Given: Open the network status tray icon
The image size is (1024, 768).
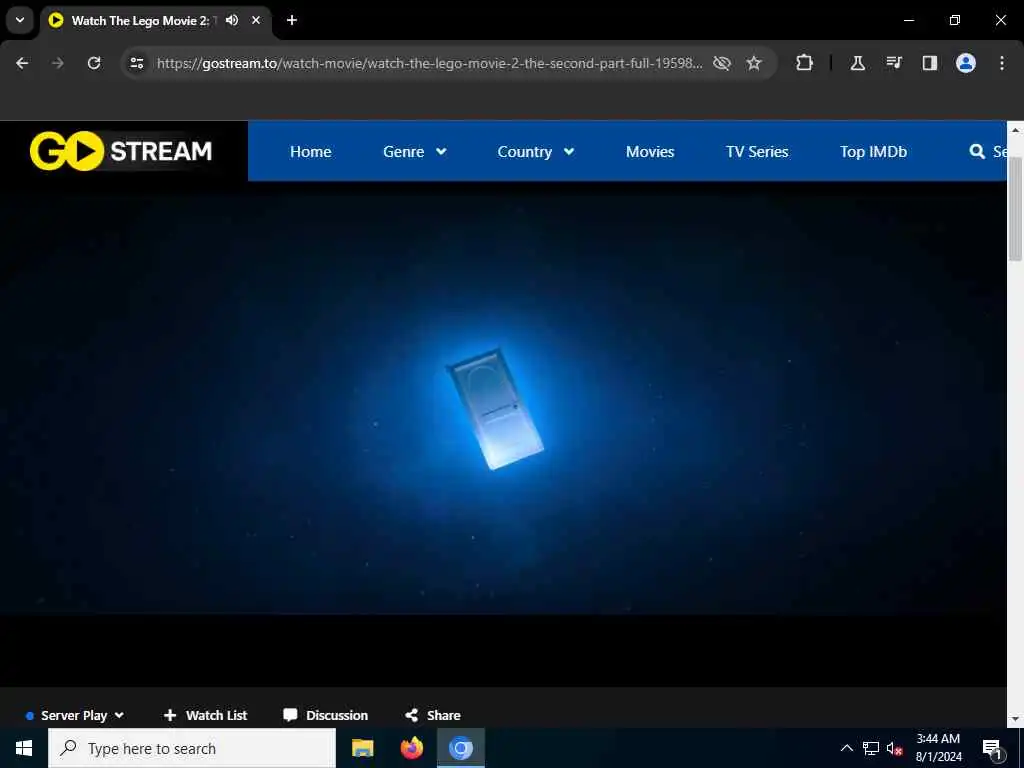Looking at the screenshot, I should point(871,748).
